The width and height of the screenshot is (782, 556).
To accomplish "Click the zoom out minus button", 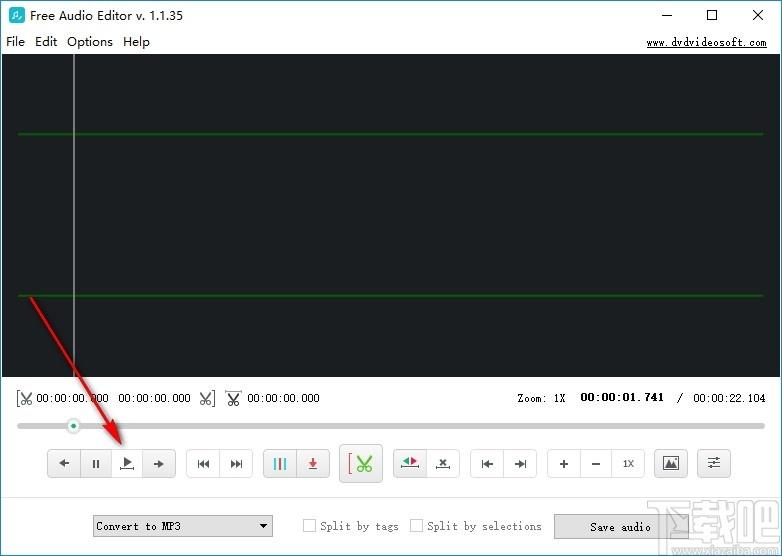I will (596, 464).
